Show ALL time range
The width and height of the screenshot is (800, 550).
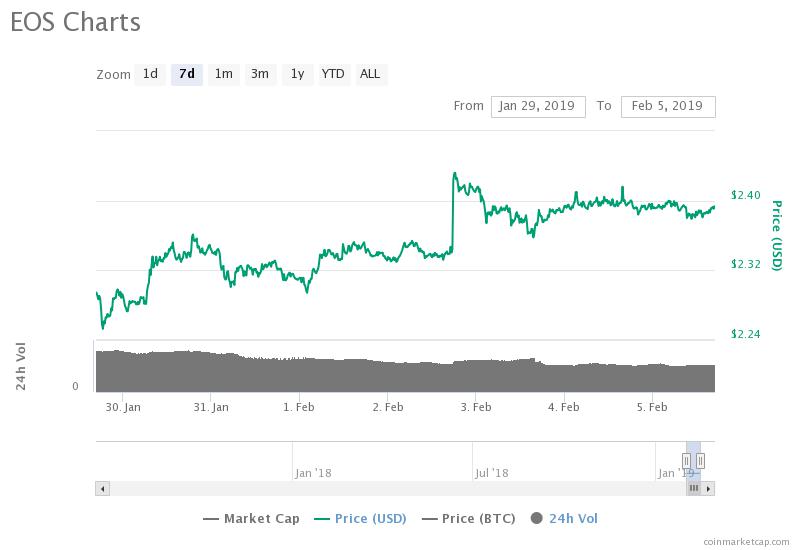pyautogui.click(x=371, y=74)
